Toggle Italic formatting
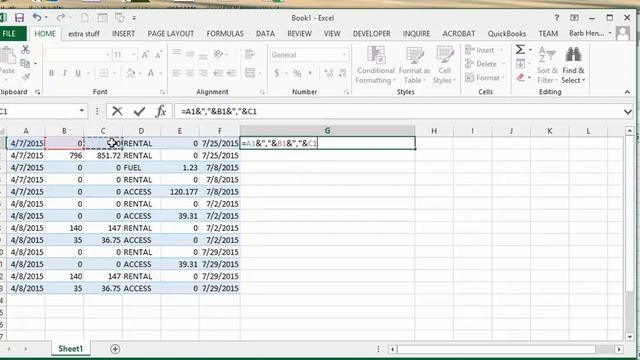Image resolution: width=640 pixels, height=360 pixels. click(x=64, y=73)
